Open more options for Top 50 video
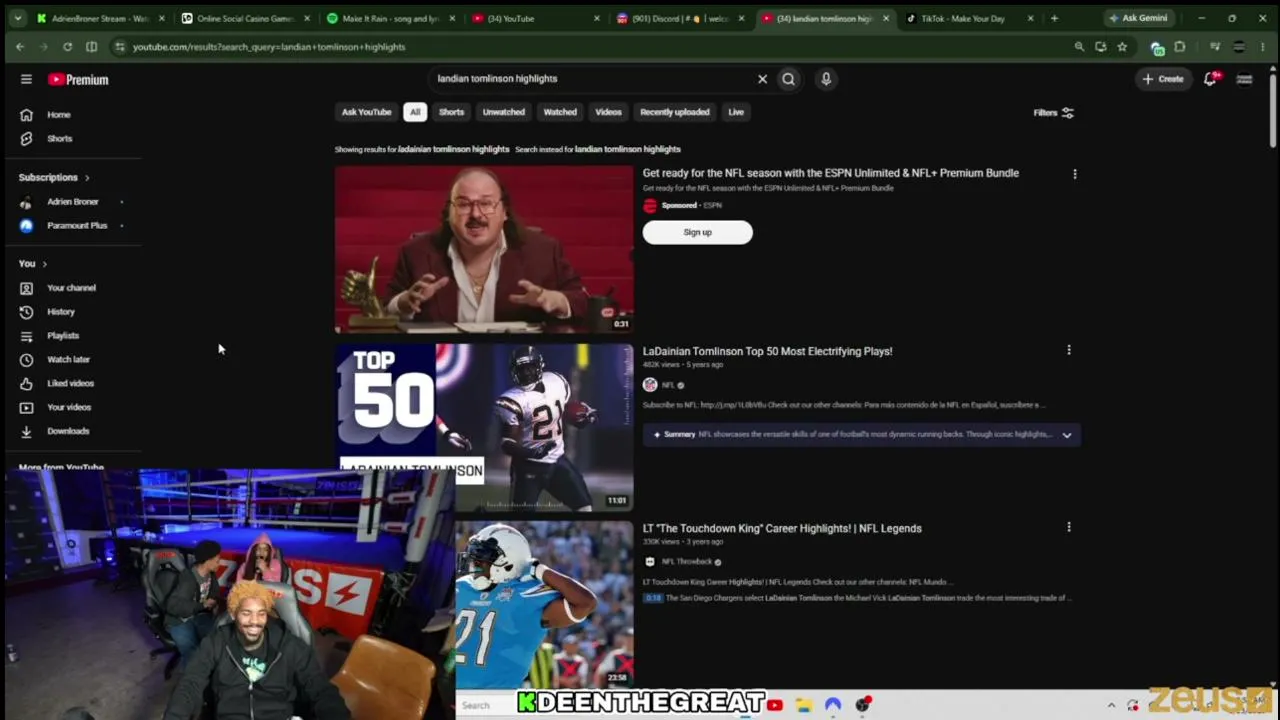Screen dimensions: 1280x720 click(1069, 350)
